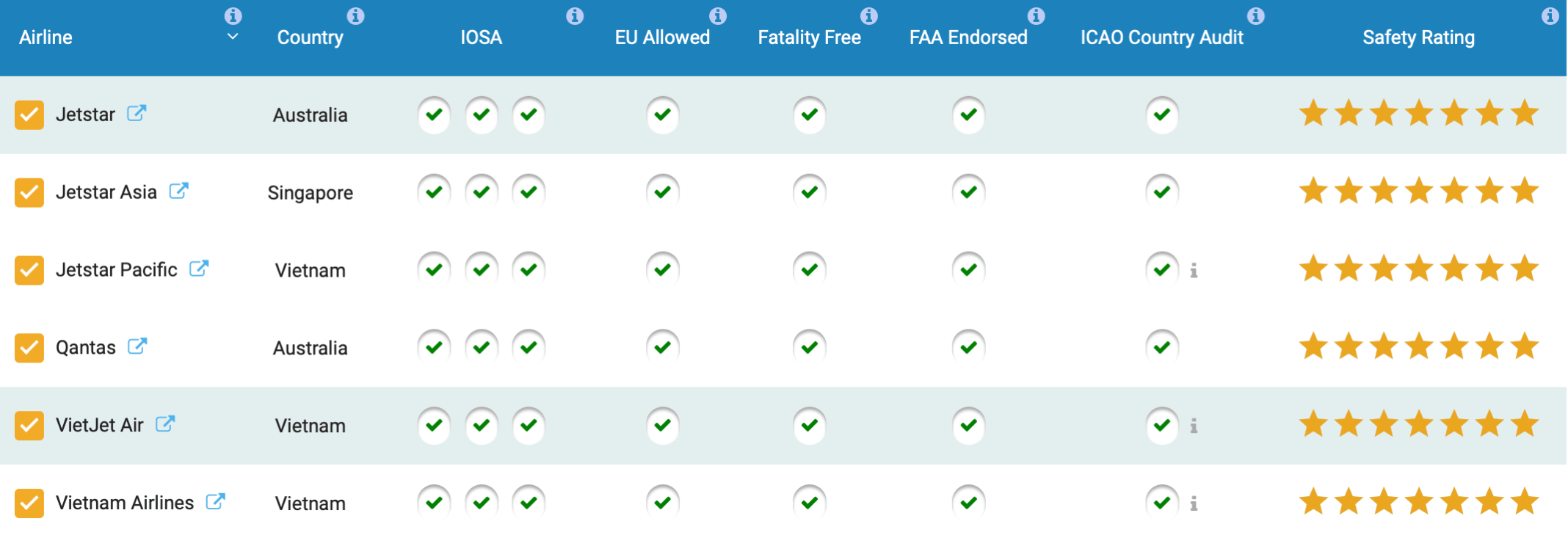Deselect the Qantas airline checkbox
The width and height of the screenshot is (1568, 535).
coord(29,348)
